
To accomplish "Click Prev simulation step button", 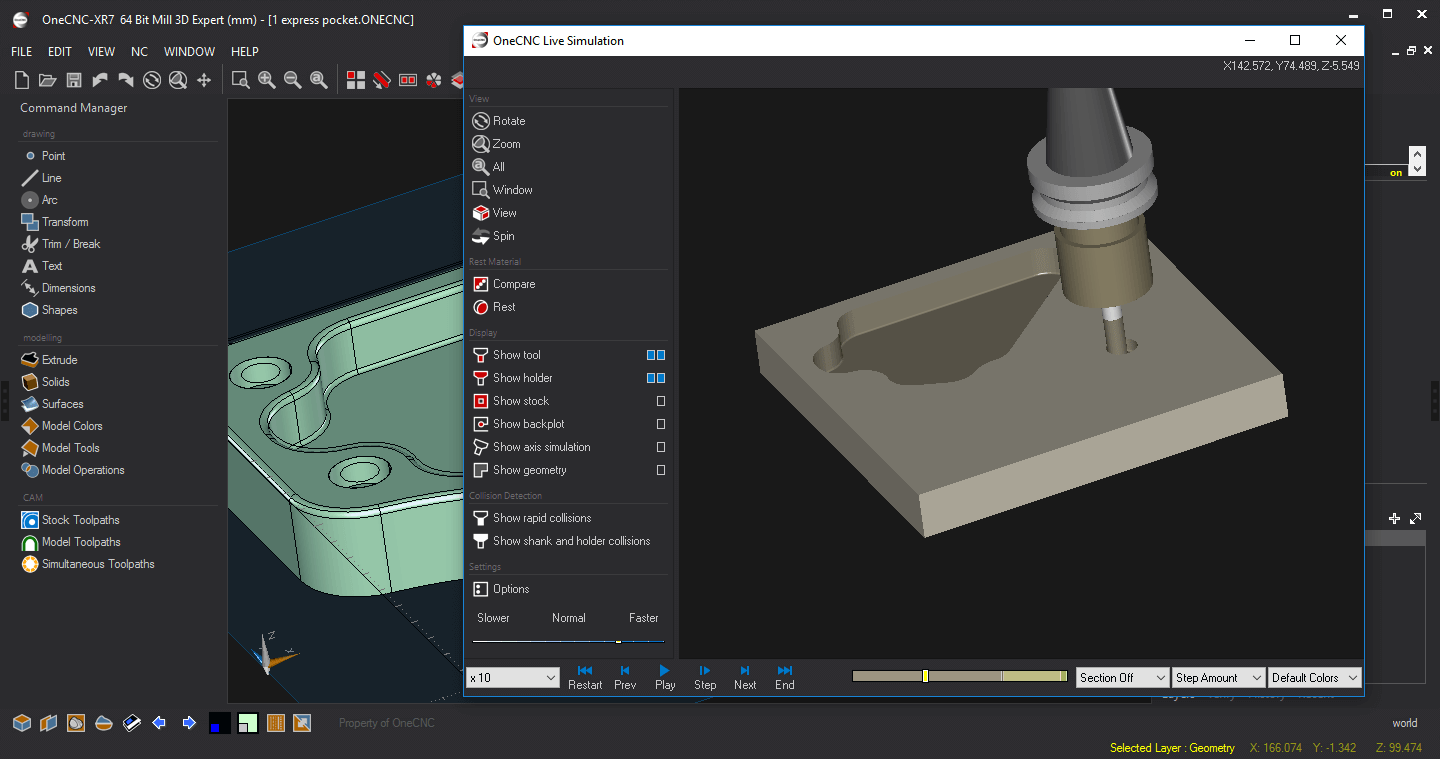I will [x=625, y=677].
